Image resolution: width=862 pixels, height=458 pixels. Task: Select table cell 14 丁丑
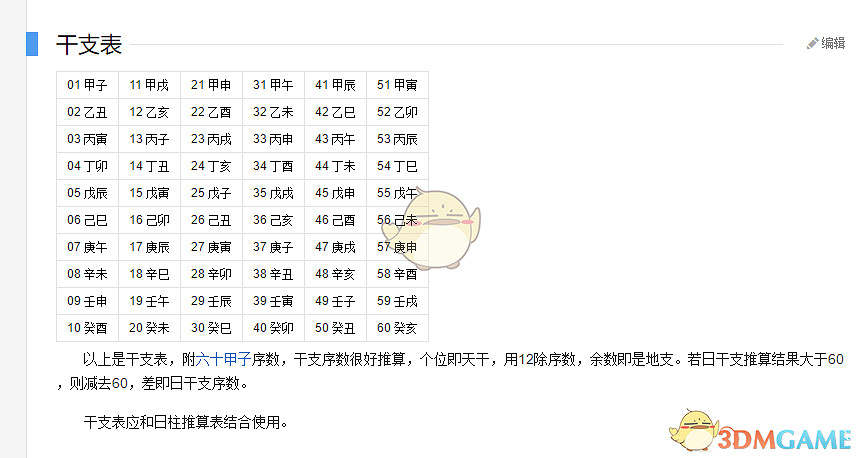(150, 166)
